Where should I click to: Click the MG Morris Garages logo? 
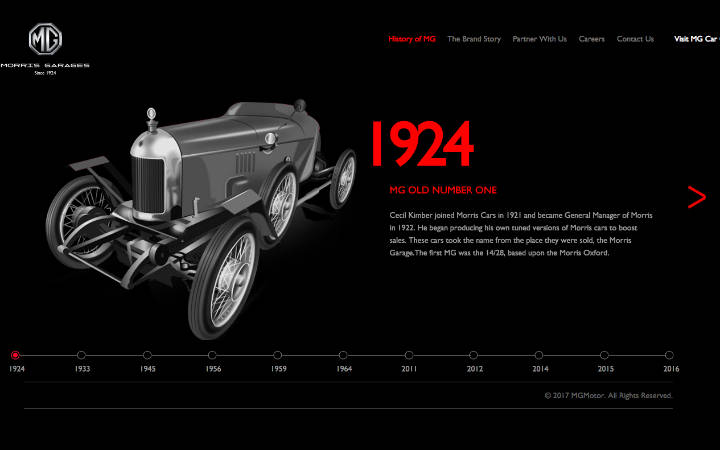coord(45,49)
